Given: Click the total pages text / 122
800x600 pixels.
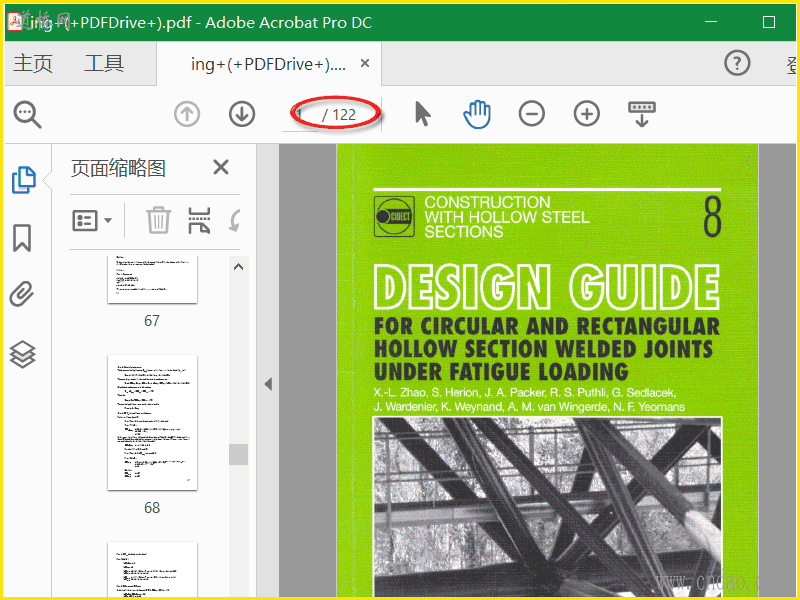Looking at the screenshot, I should [339, 115].
